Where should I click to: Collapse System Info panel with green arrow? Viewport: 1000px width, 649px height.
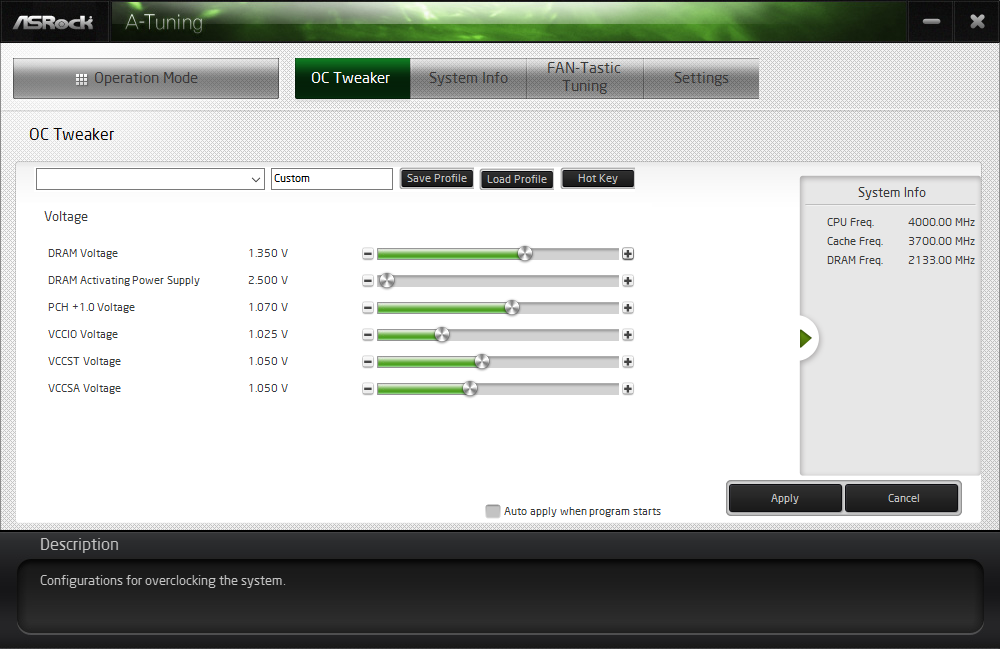[x=805, y=338]
